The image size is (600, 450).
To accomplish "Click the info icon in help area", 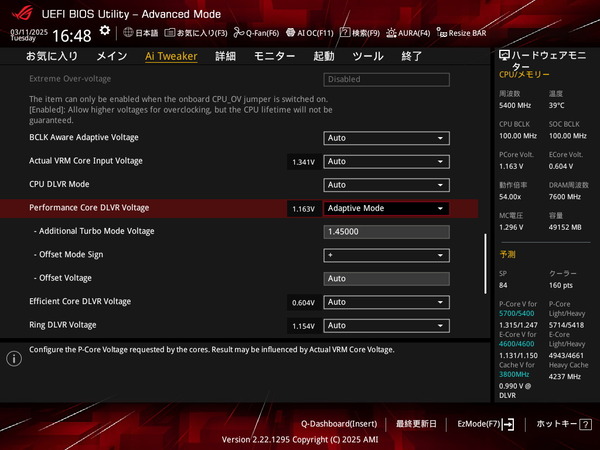I will [14, 358].
